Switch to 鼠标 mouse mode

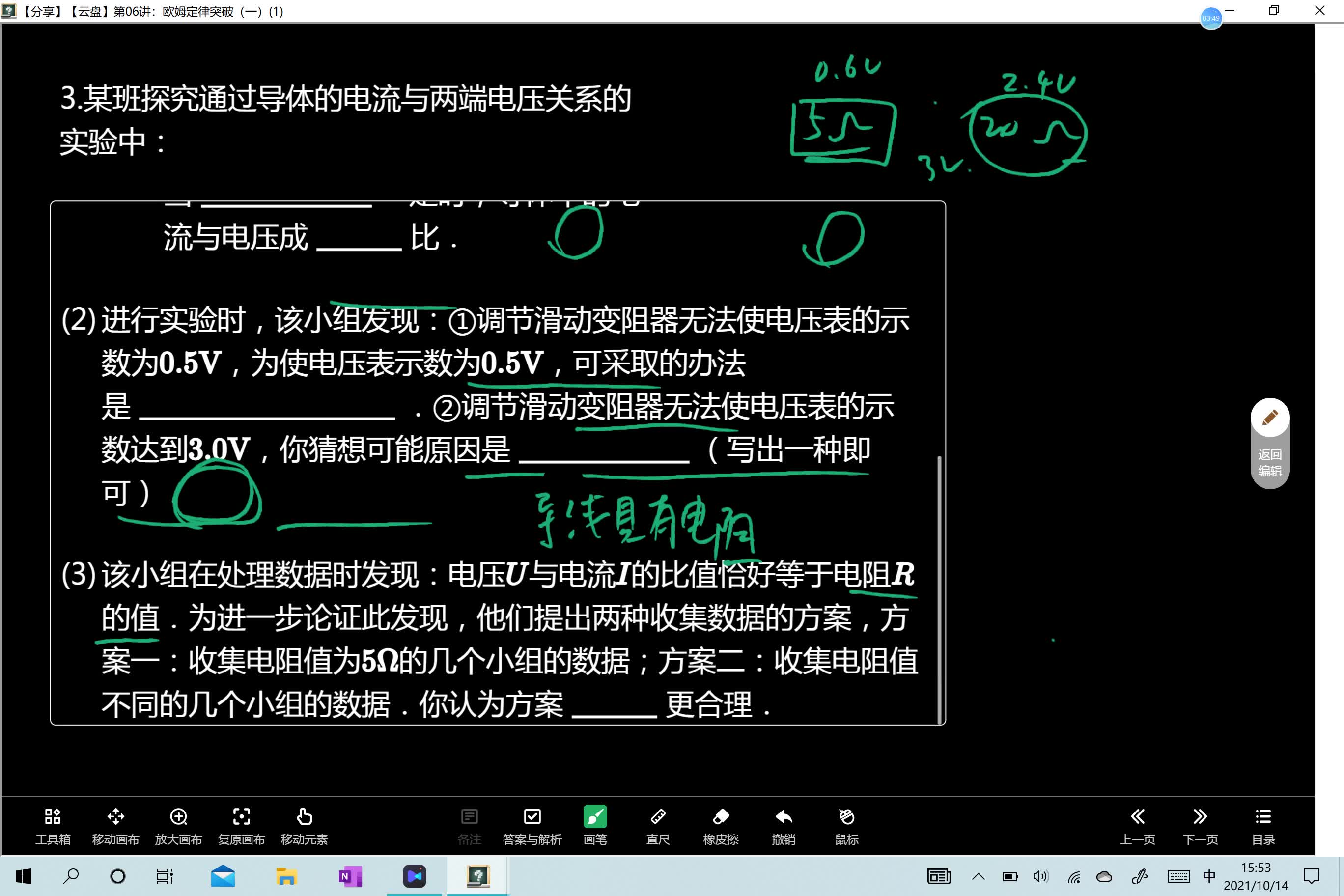[846, 825]
